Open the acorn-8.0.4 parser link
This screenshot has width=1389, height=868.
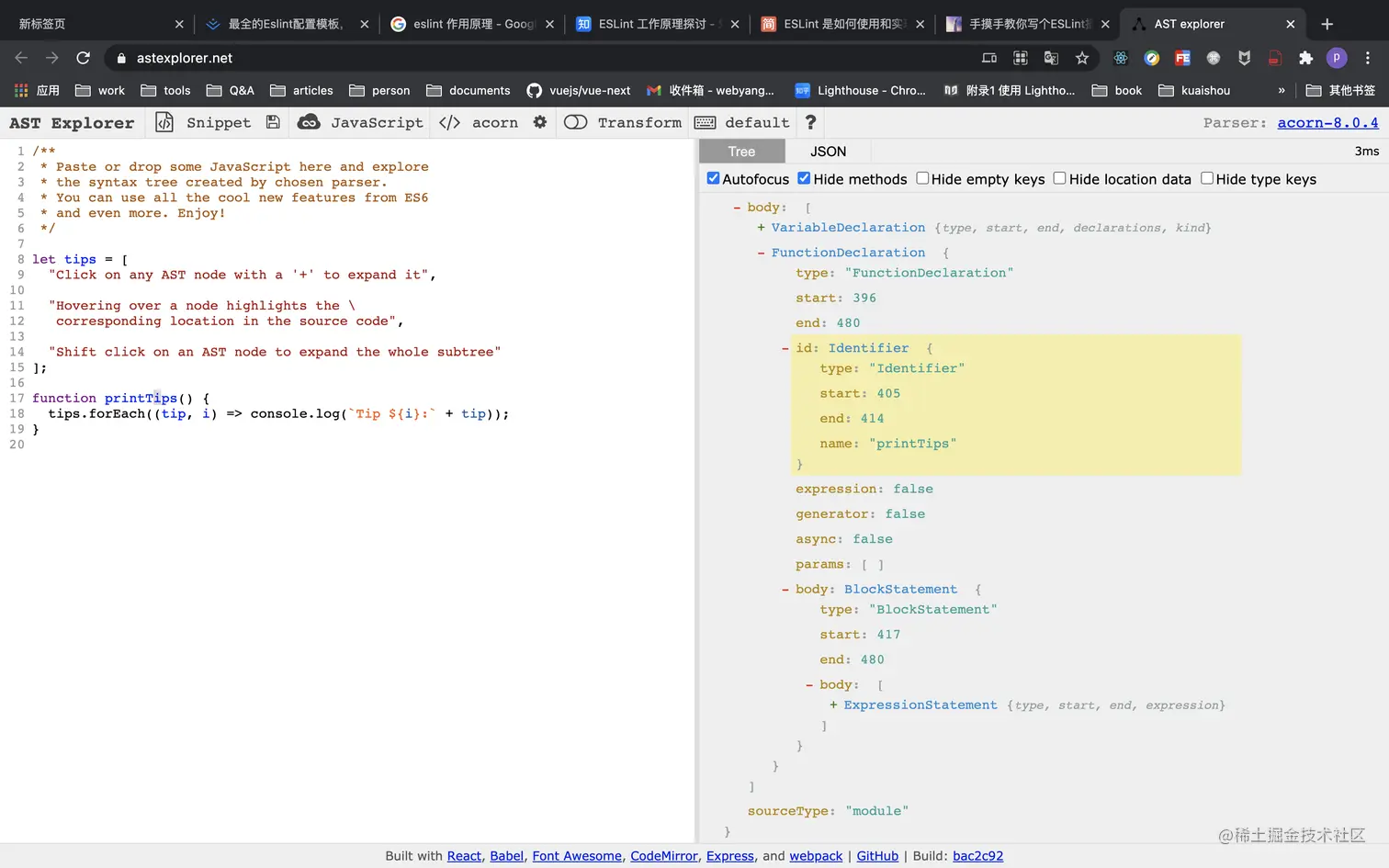pos(1327,122)
